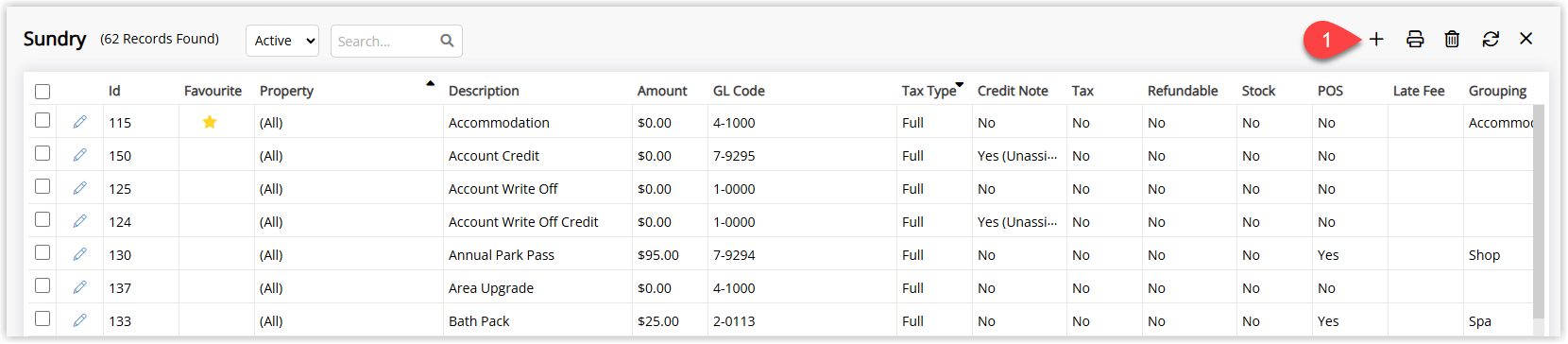Sort by Tax Type column
The image size is (1568, 344).
(929, 91)
